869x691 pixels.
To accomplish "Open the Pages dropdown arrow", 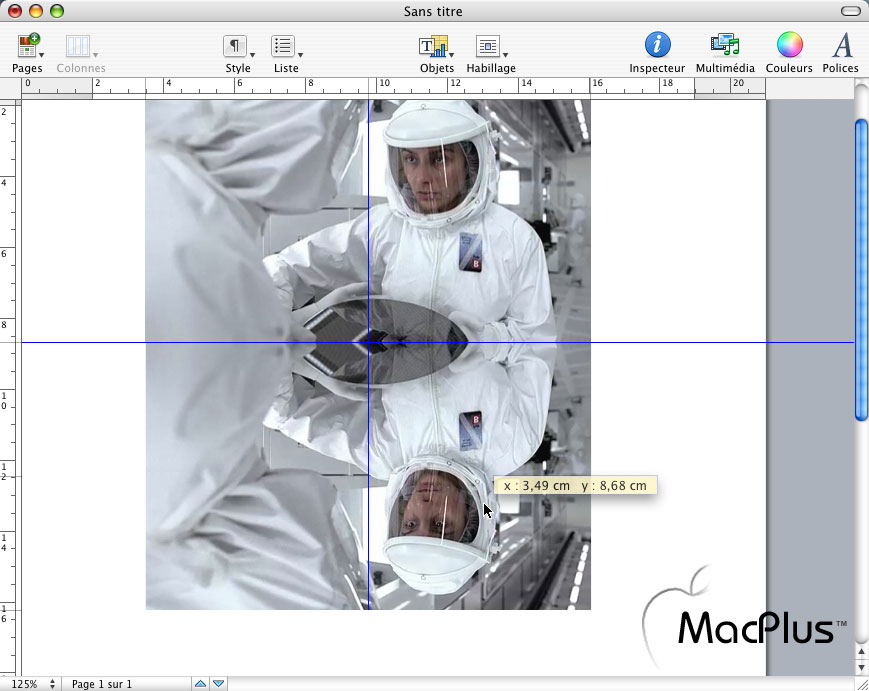I will tap(42, 55).
